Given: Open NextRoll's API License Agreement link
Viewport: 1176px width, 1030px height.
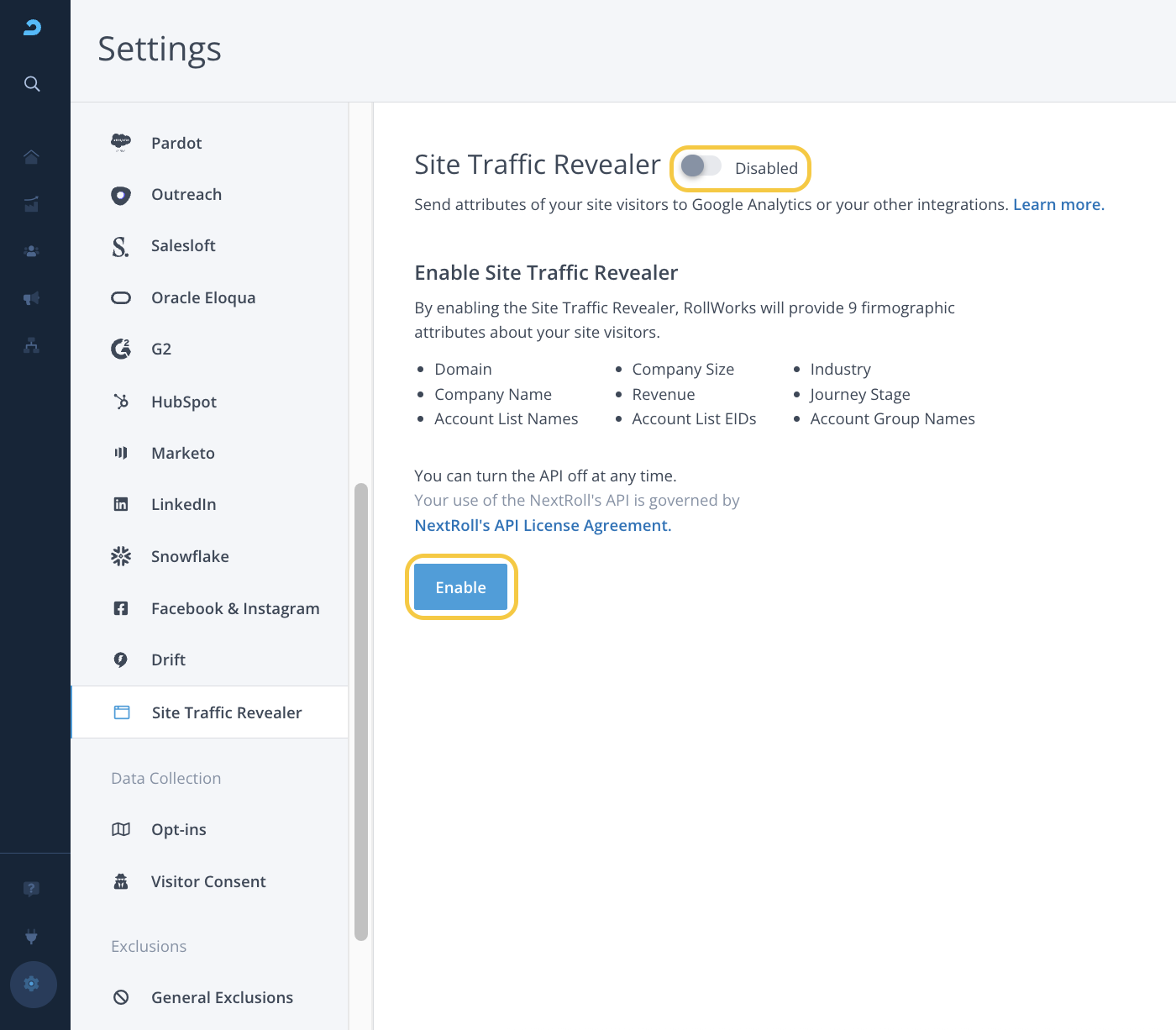Looking at the screenshot, I should (543, 526).
